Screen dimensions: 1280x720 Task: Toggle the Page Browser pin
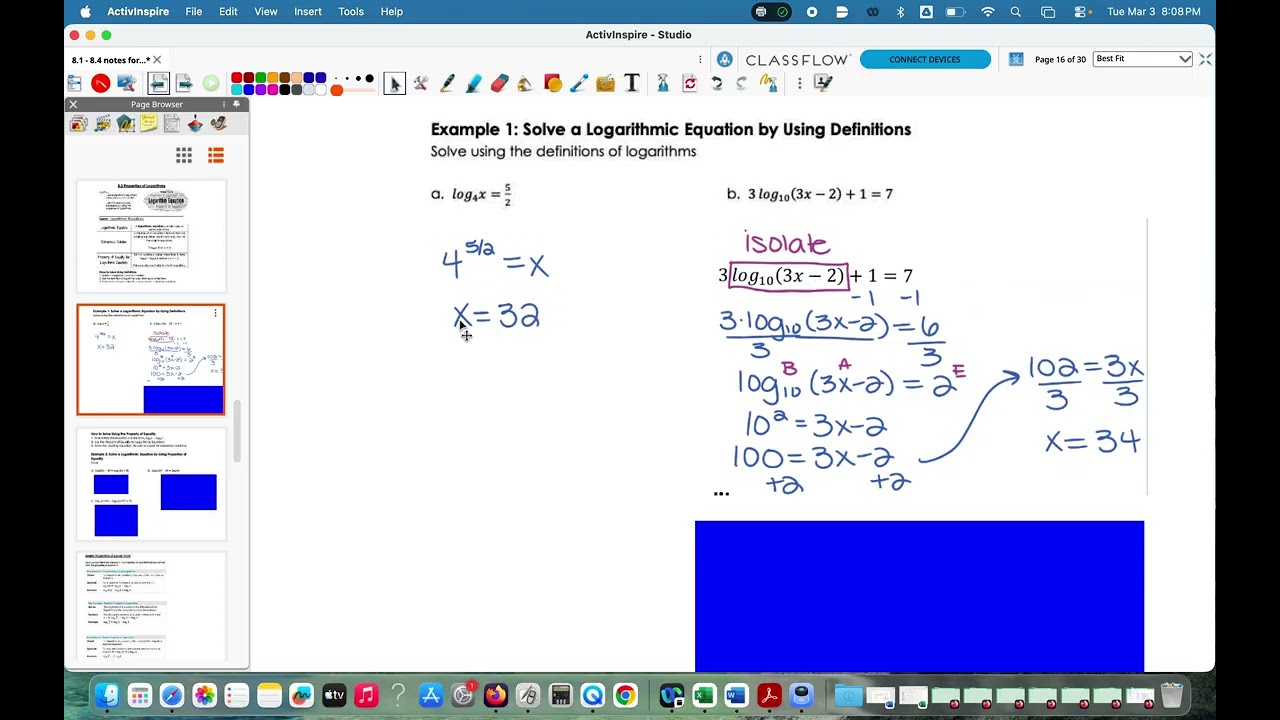(x=236, y=104)
